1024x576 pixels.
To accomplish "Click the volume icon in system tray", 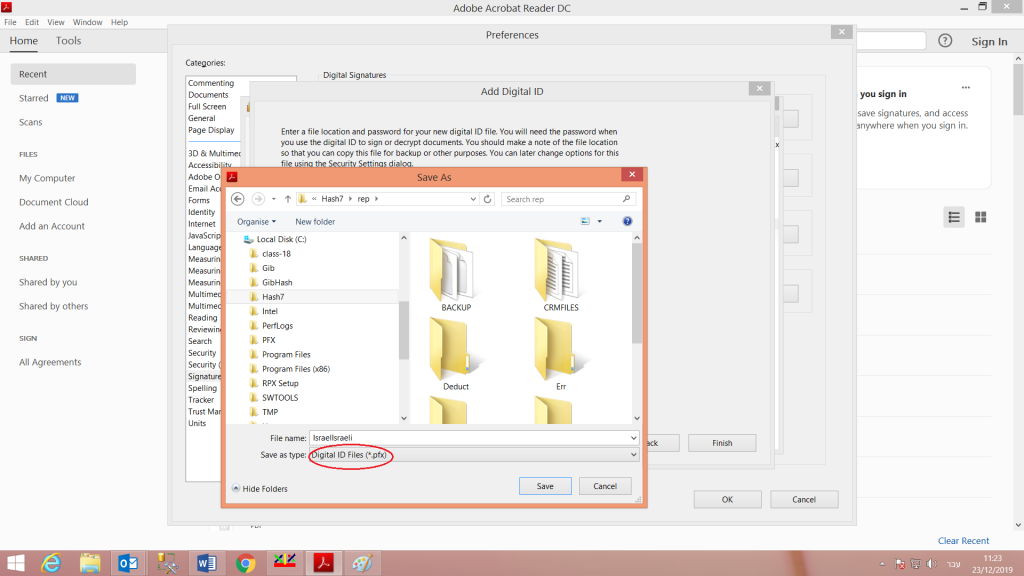I will point(931,564).
